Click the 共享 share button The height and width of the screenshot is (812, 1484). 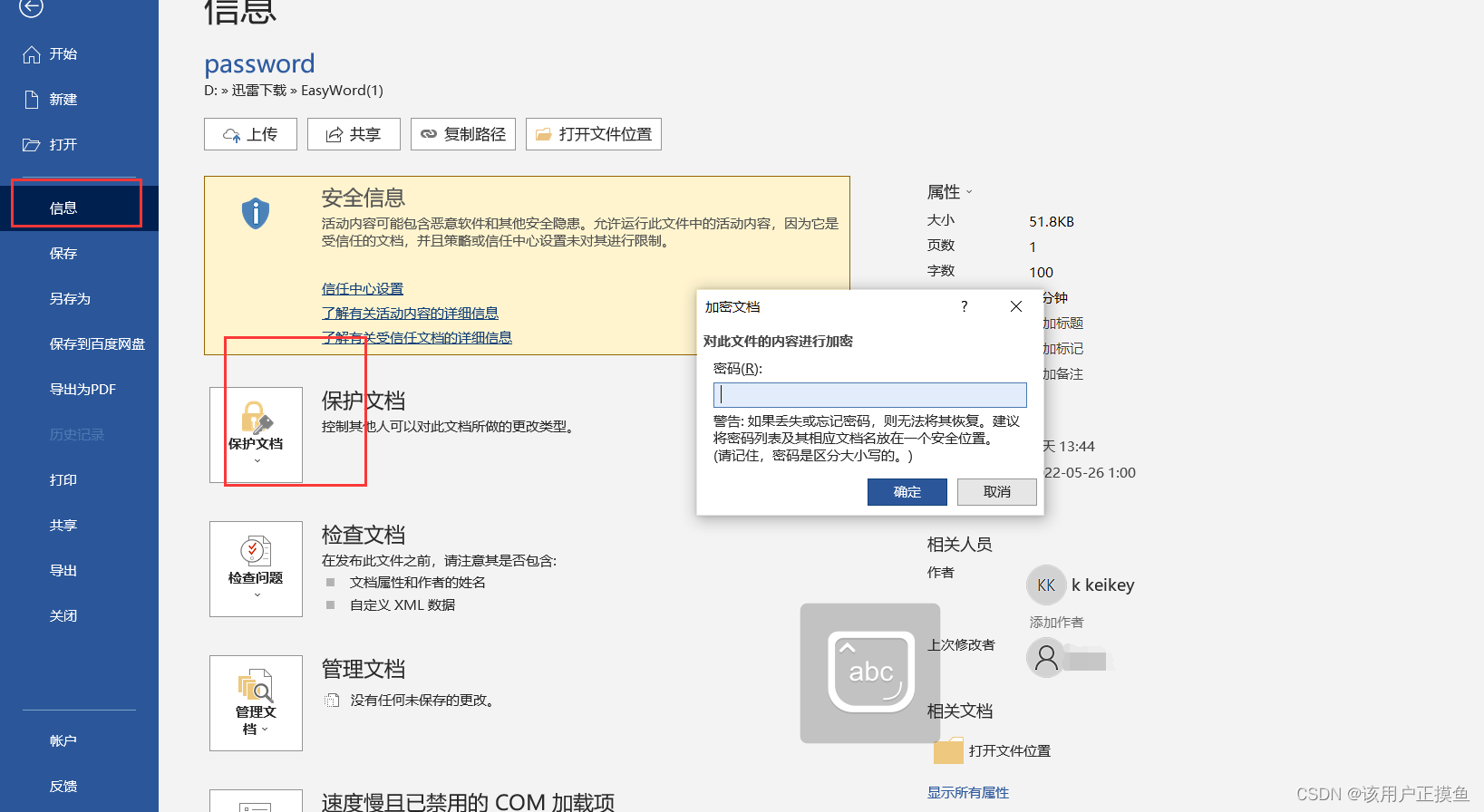354,134
